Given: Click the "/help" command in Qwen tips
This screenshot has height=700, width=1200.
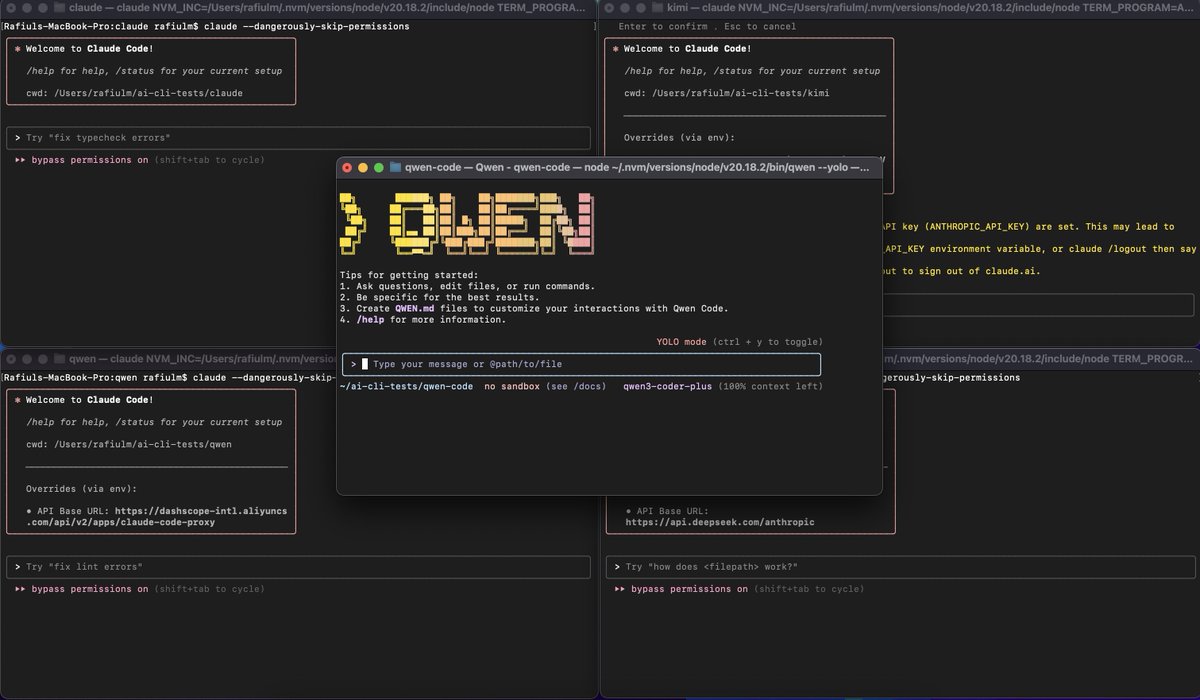Looking at the screenshot, I should (370, 320).
